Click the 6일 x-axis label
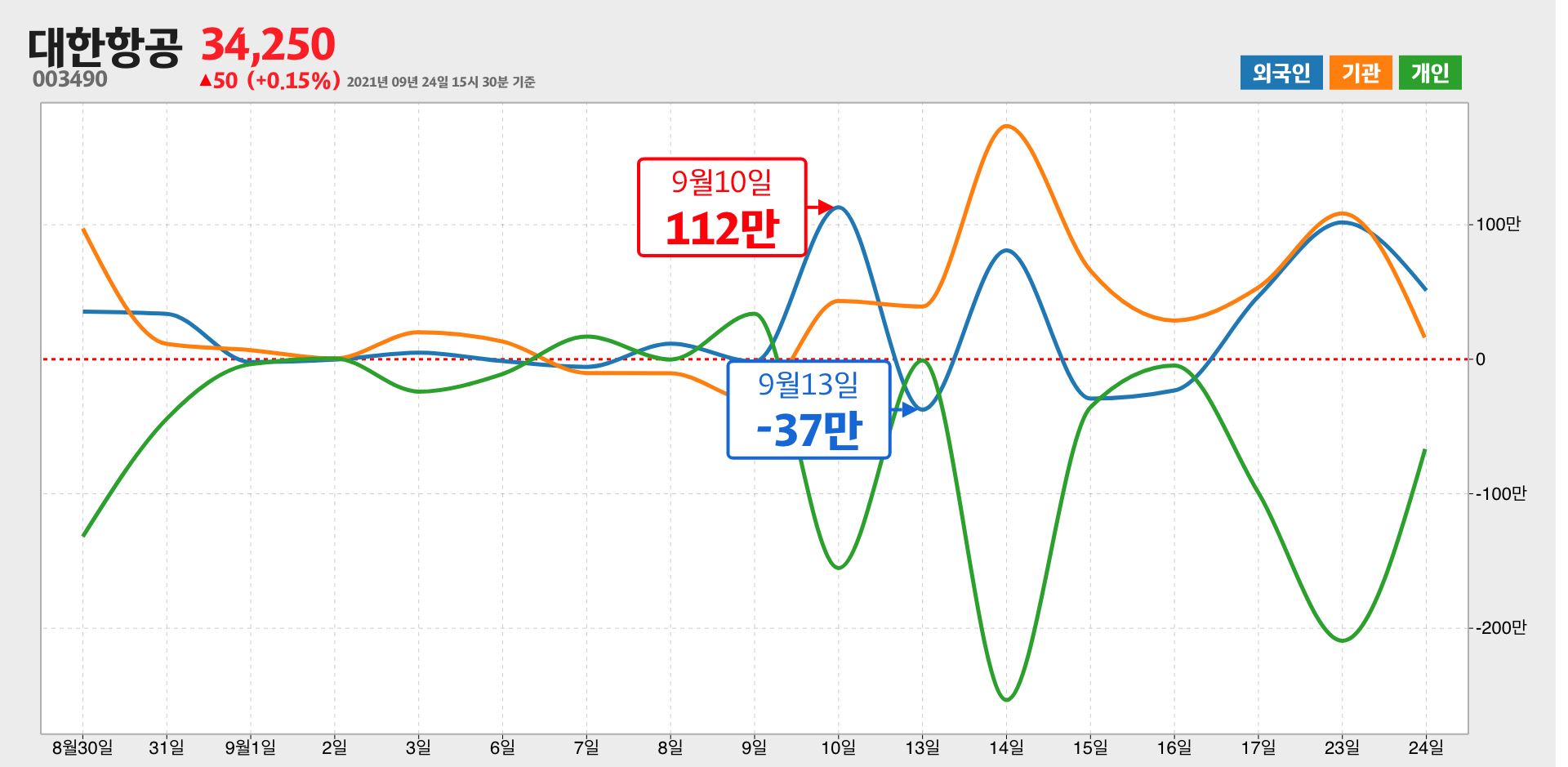The width and height of the screenshot is (1568, 767). pos(502,747)
